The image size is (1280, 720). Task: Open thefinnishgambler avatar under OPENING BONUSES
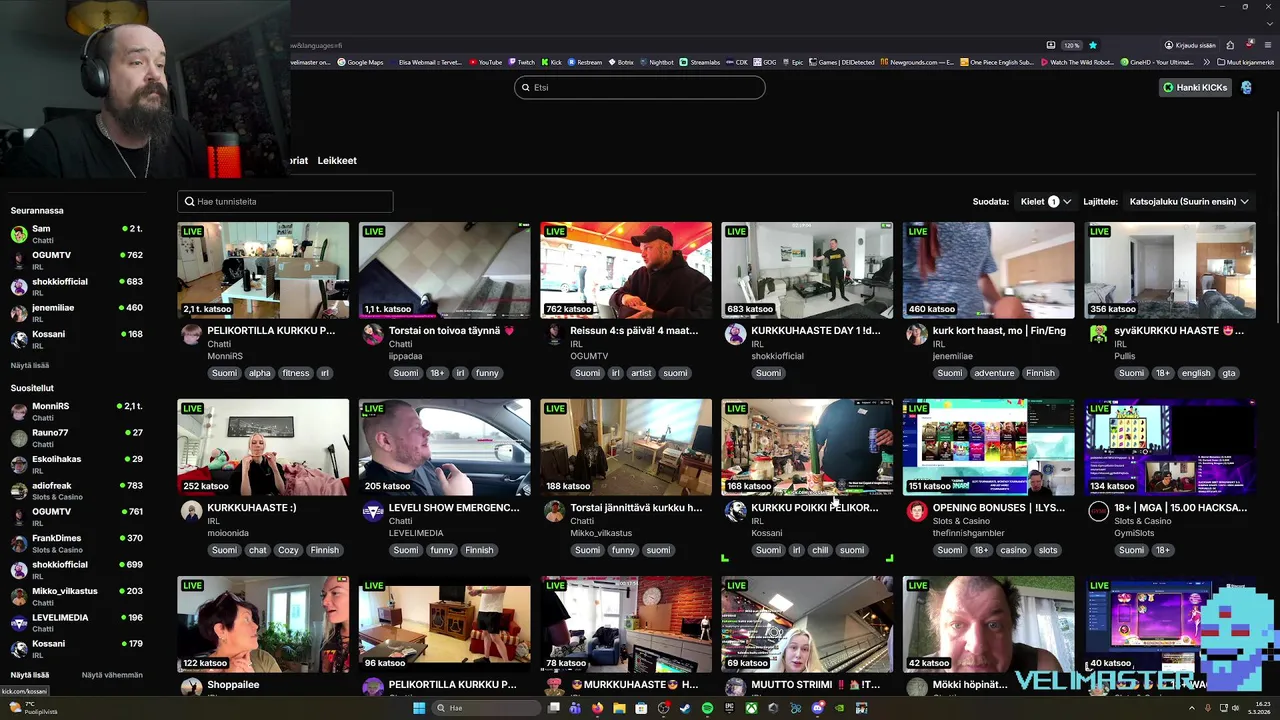[x=916, y=511]
